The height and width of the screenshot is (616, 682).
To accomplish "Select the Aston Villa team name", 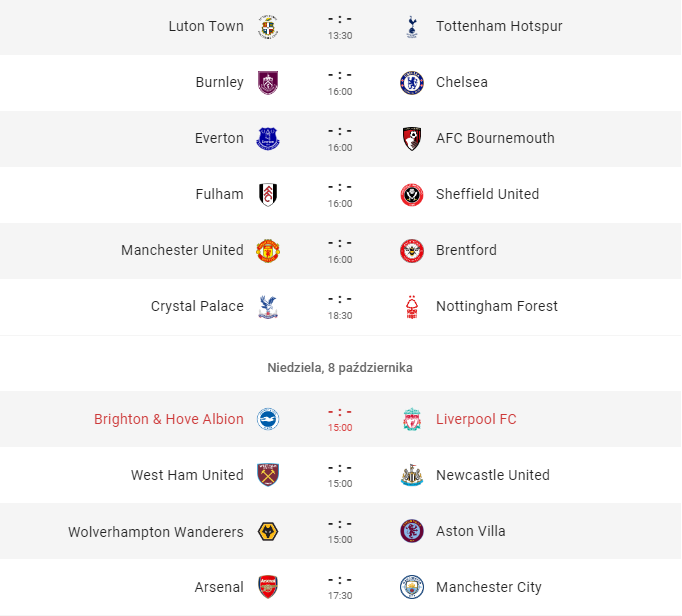I will pyautogui.click(x=471, y=531).
